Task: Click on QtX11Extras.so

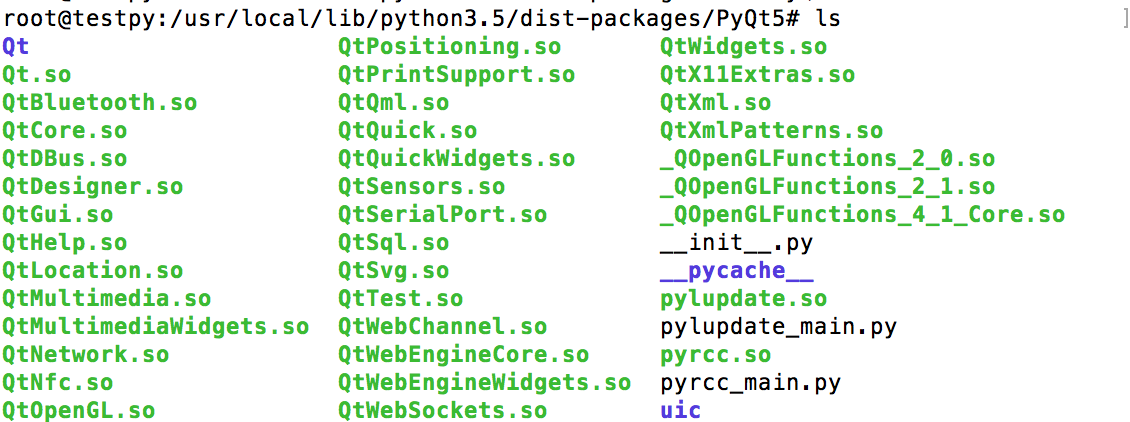Action: pyautogui.click(x=757, y=74)
